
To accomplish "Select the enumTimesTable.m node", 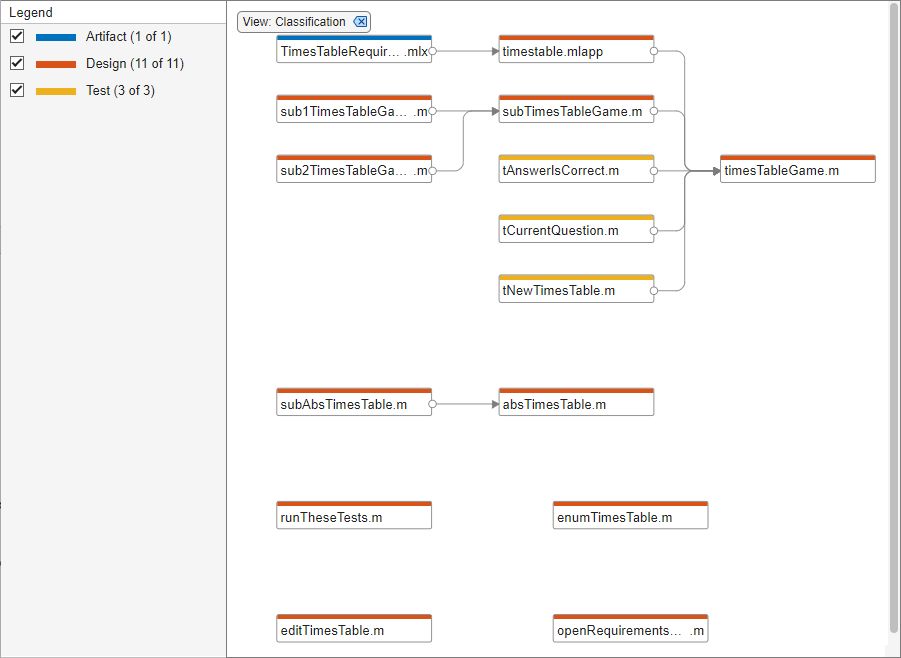I will pos(630,518).
